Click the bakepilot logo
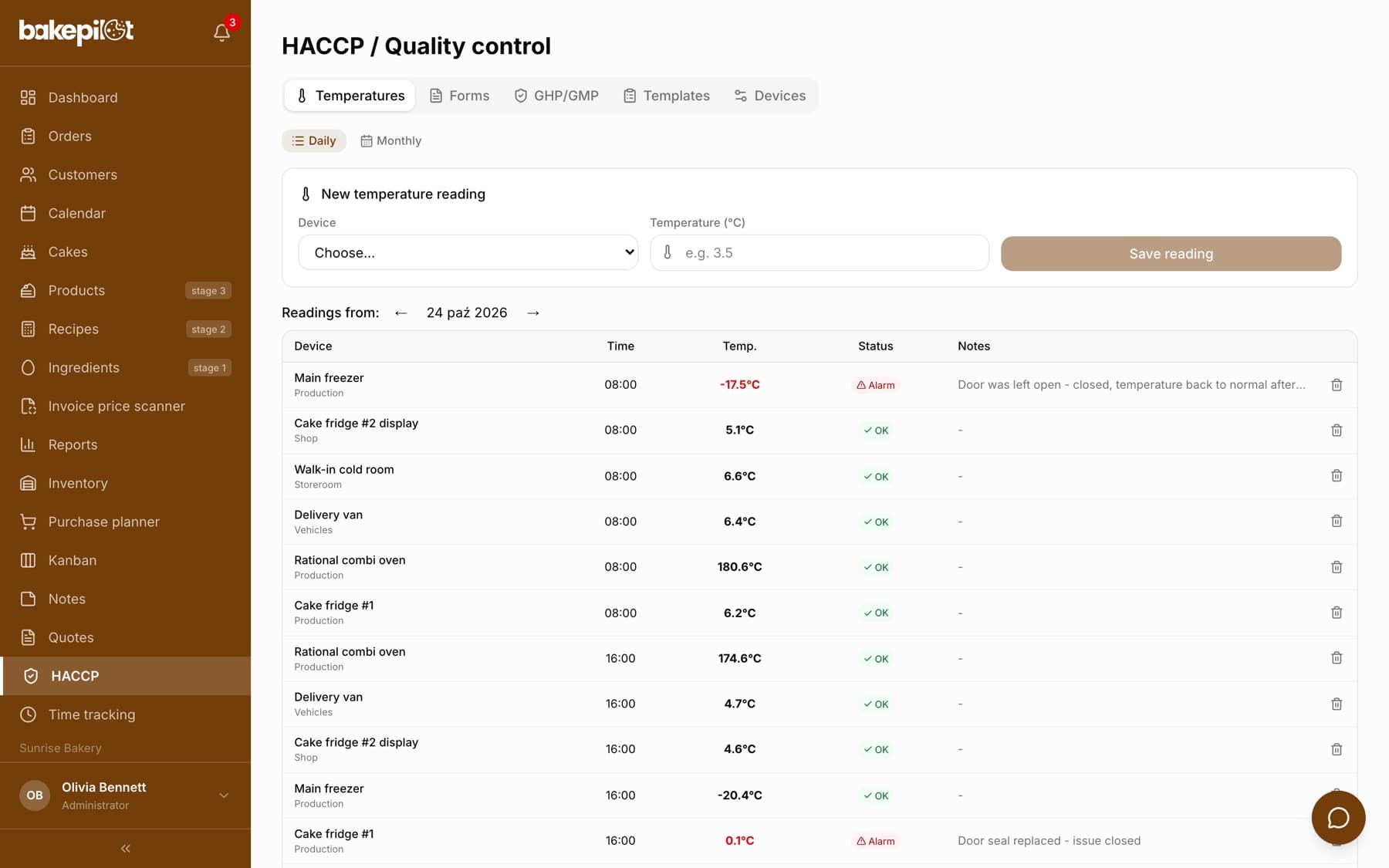Image resolution: width=1389 pixels, height=868 pixels. 76,31
